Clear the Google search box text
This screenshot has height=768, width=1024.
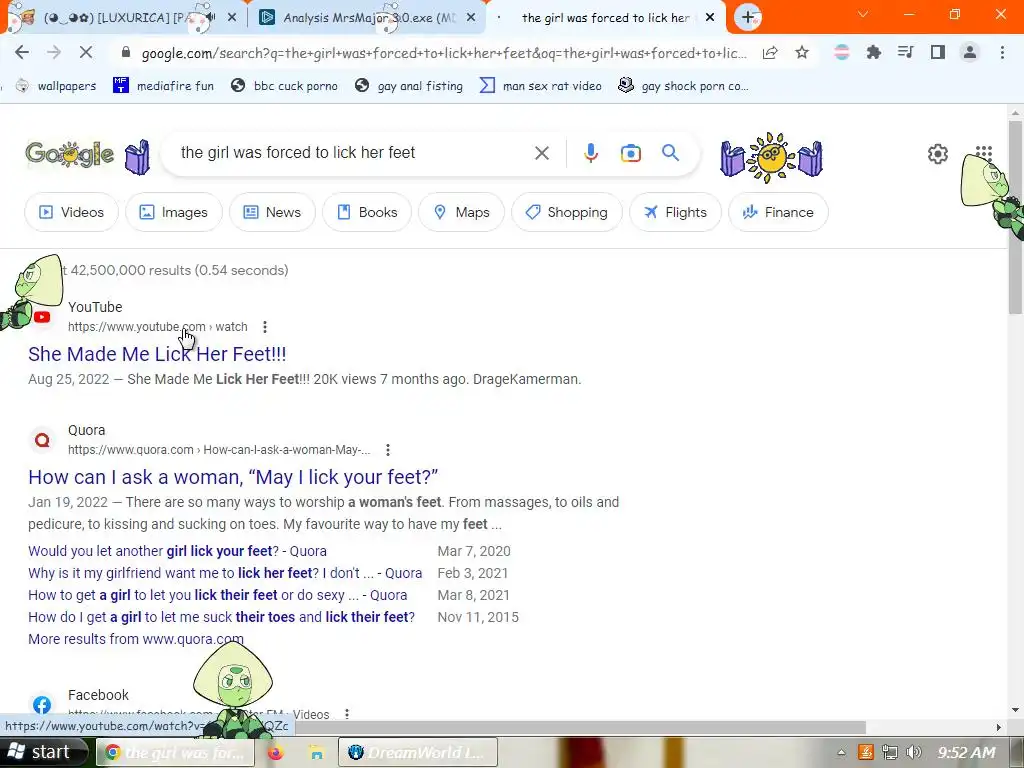click(541, 153)
